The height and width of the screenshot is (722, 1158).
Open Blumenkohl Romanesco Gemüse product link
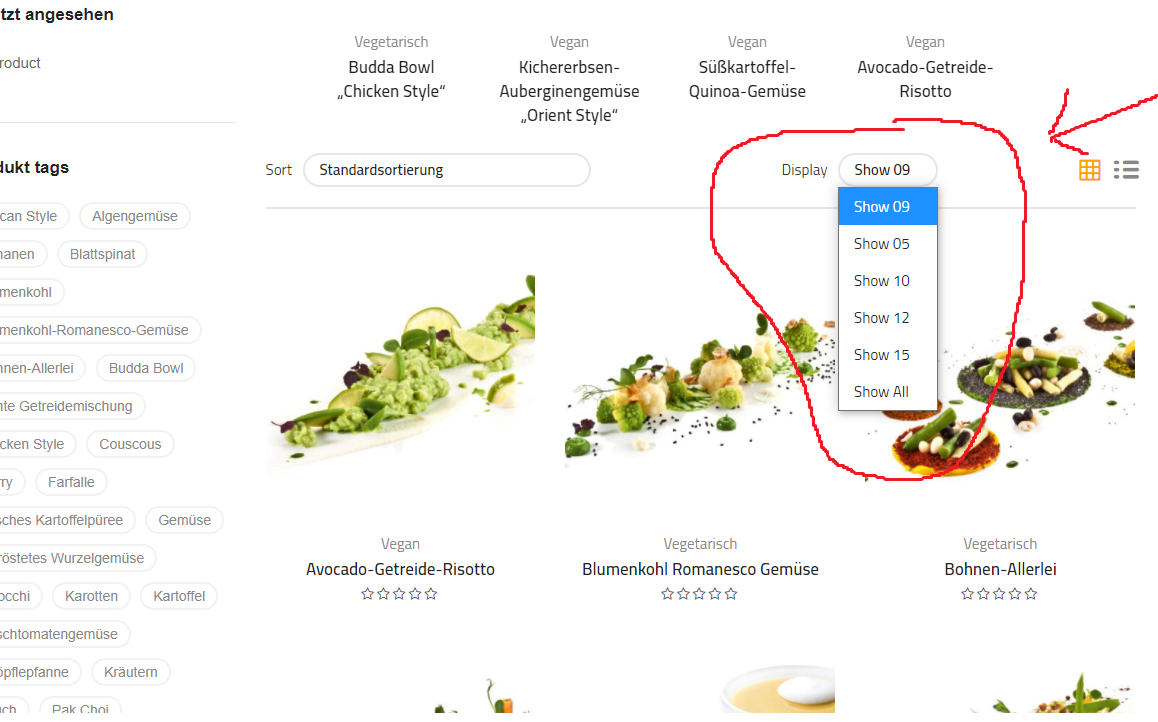pos(700,569)
